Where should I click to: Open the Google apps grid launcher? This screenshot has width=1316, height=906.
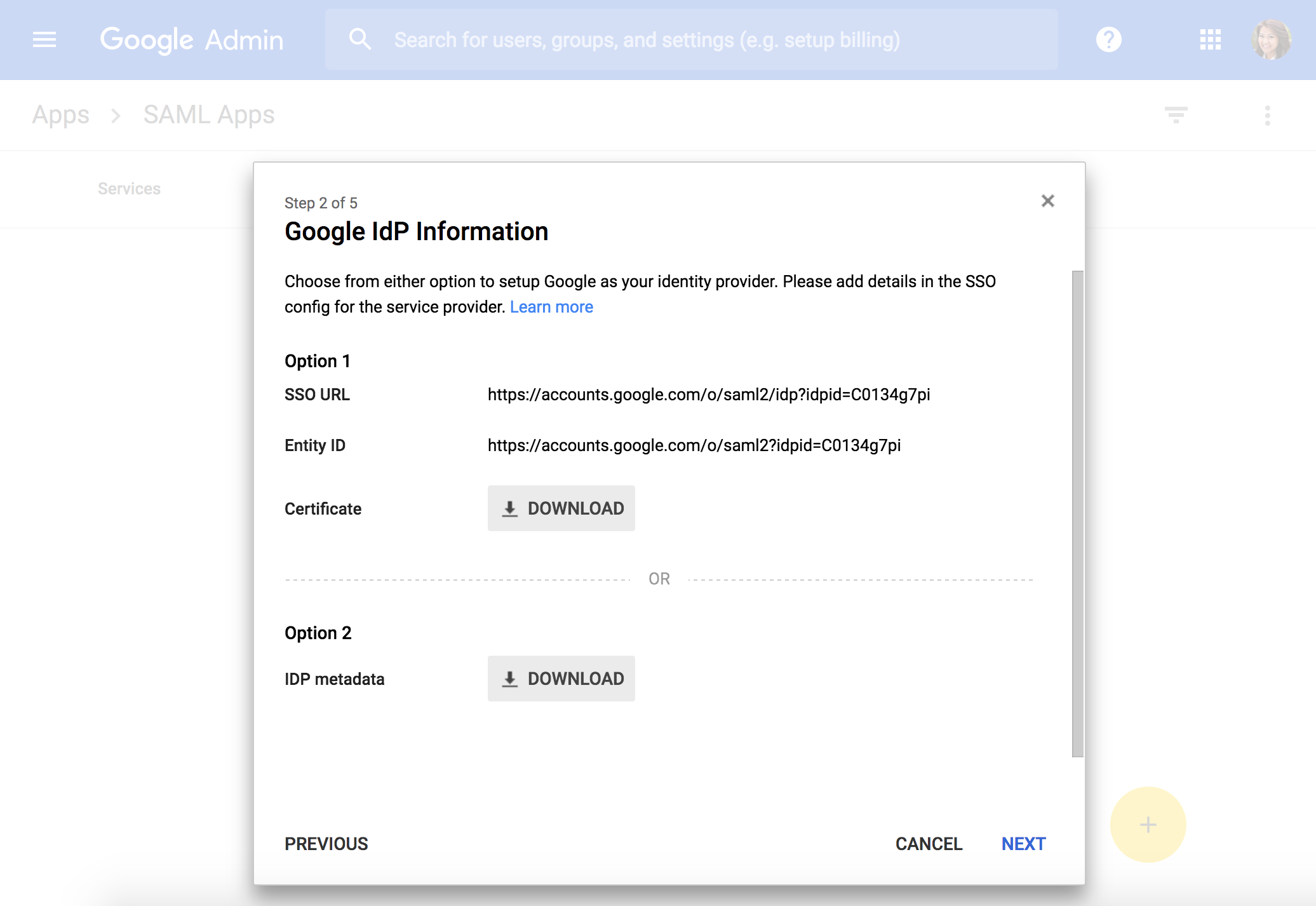(1210, 40)
